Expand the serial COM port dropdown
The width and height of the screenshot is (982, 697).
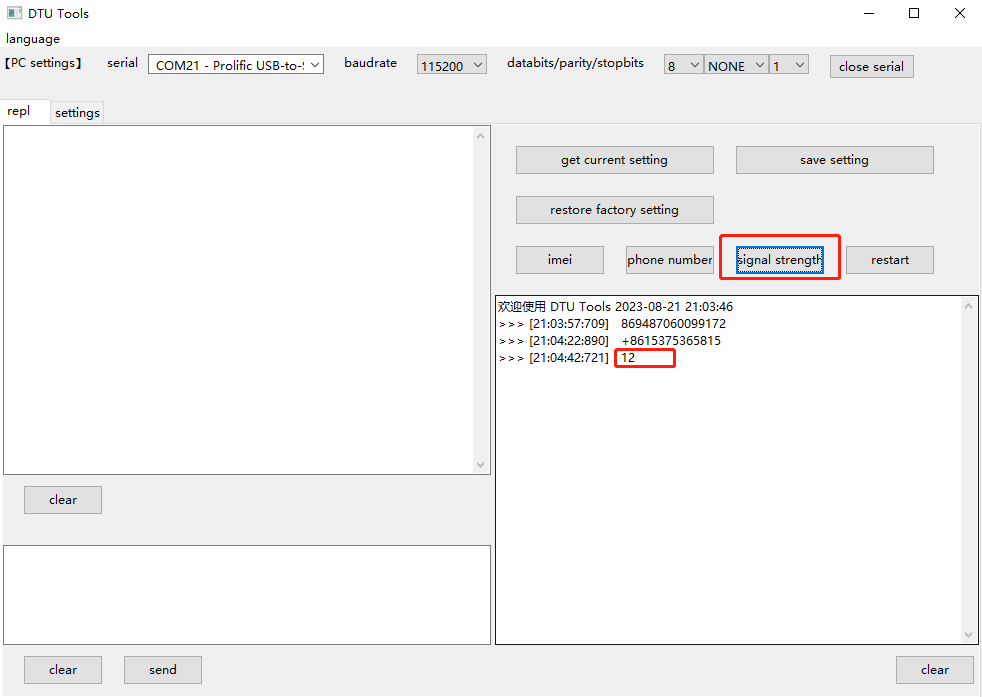(x=236, y=65)
